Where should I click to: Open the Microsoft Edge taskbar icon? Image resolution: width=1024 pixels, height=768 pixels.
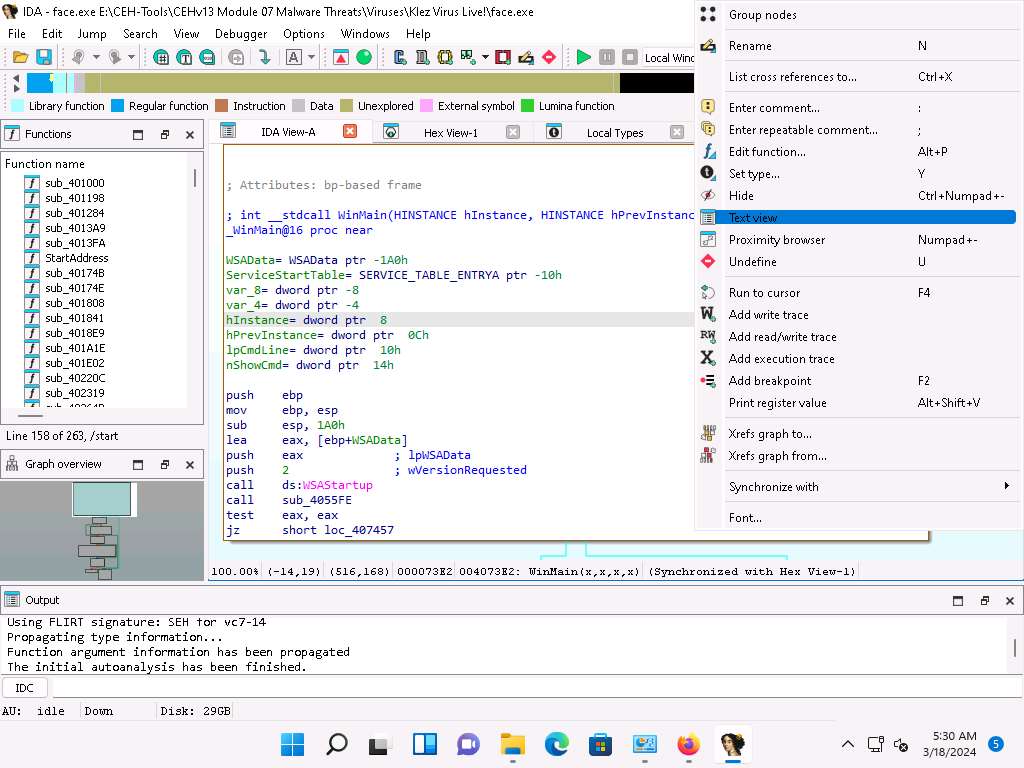pos(556,744)
